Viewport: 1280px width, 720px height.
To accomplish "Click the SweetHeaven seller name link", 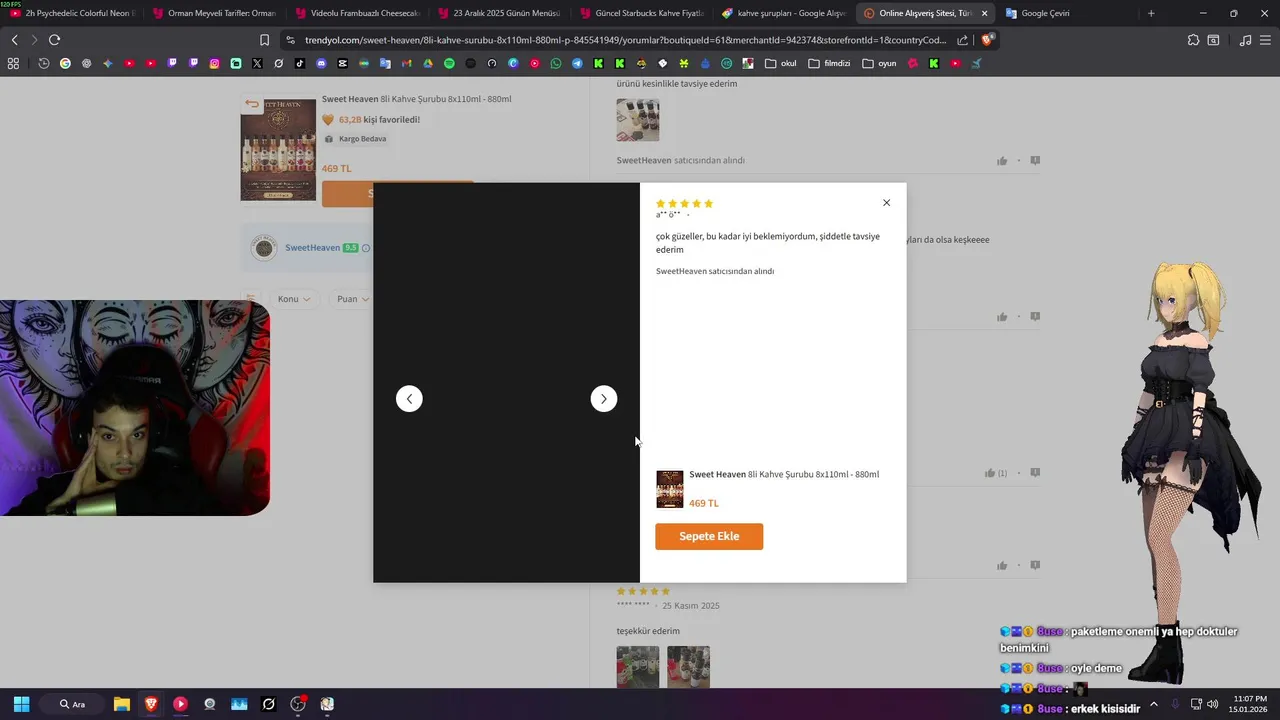I will point(312,247).
